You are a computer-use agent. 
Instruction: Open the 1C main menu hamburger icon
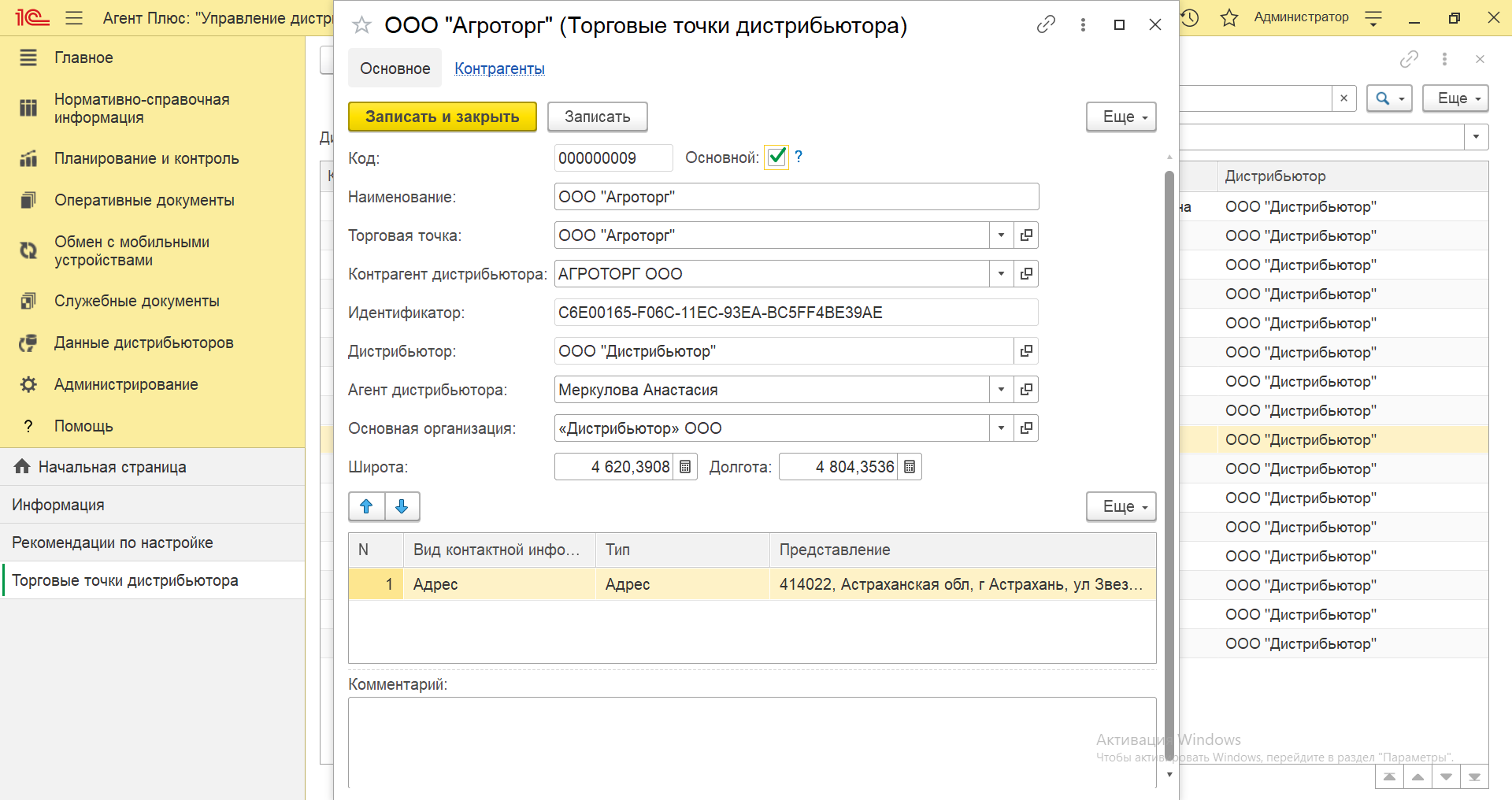74,17
